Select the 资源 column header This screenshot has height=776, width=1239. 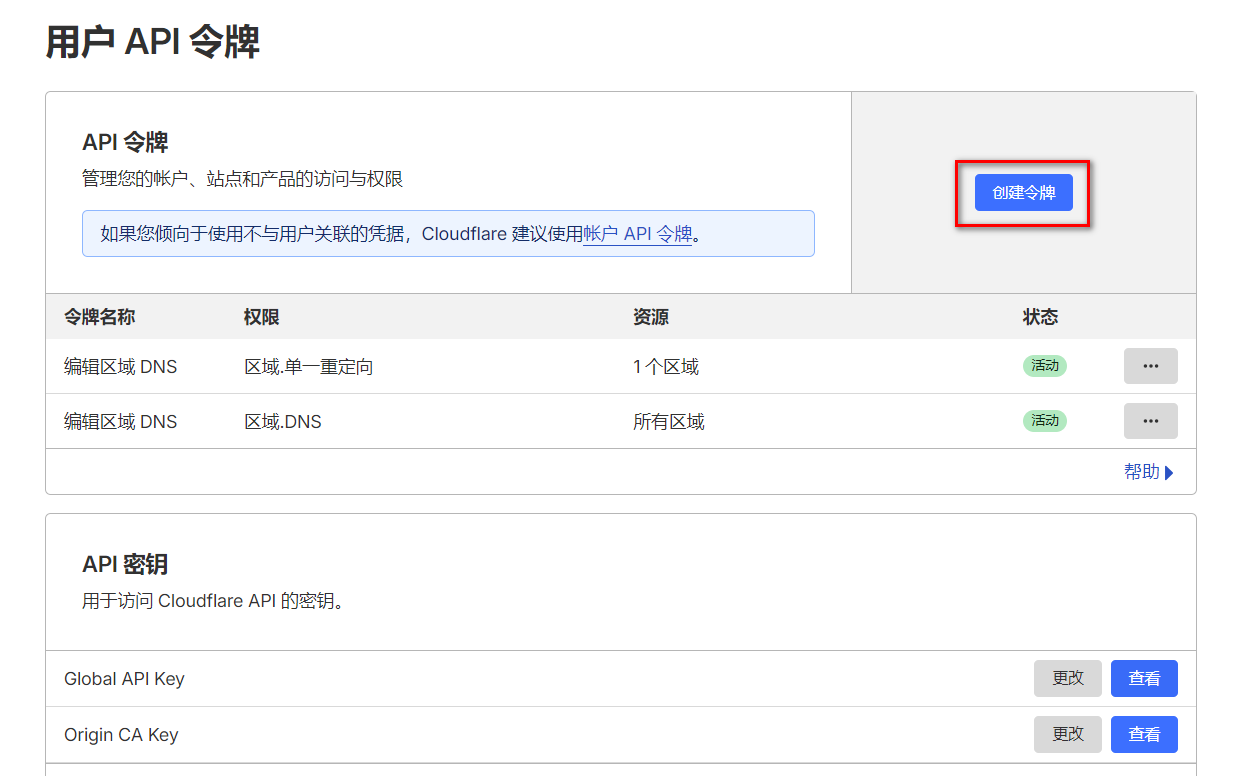click(x=650, y=317)
